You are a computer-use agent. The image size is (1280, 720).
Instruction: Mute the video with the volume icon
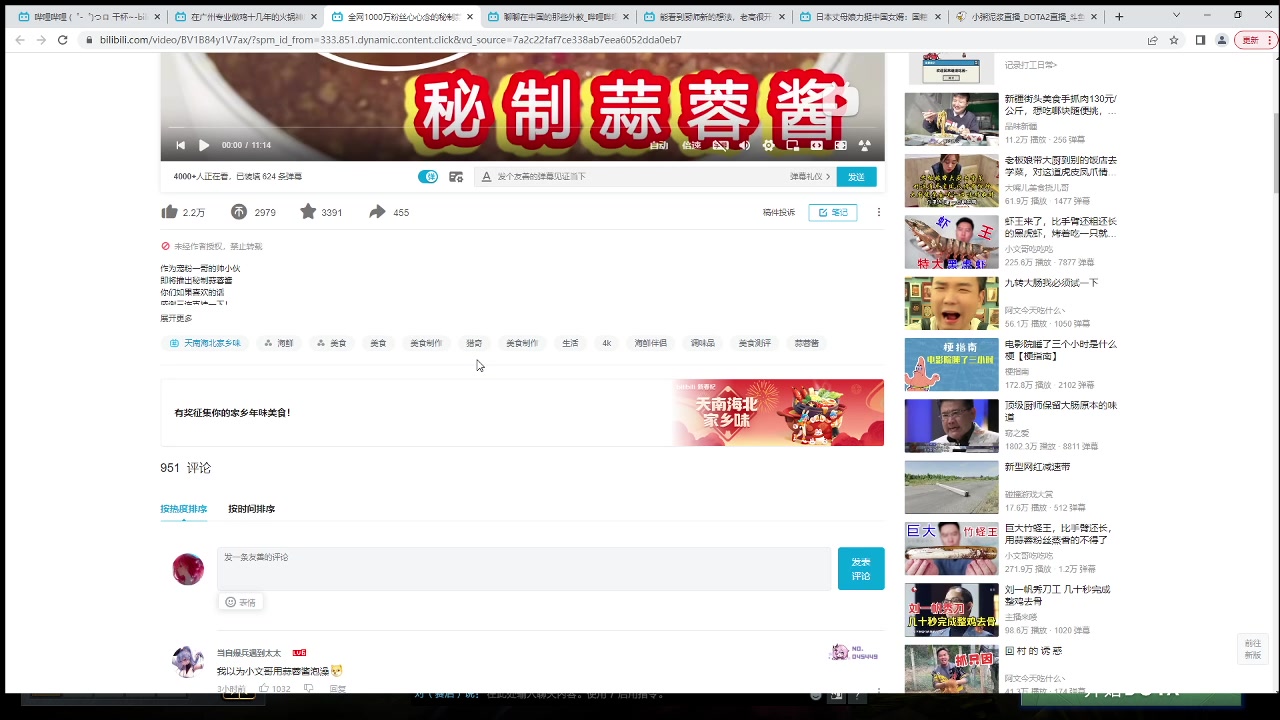[744, 145]
